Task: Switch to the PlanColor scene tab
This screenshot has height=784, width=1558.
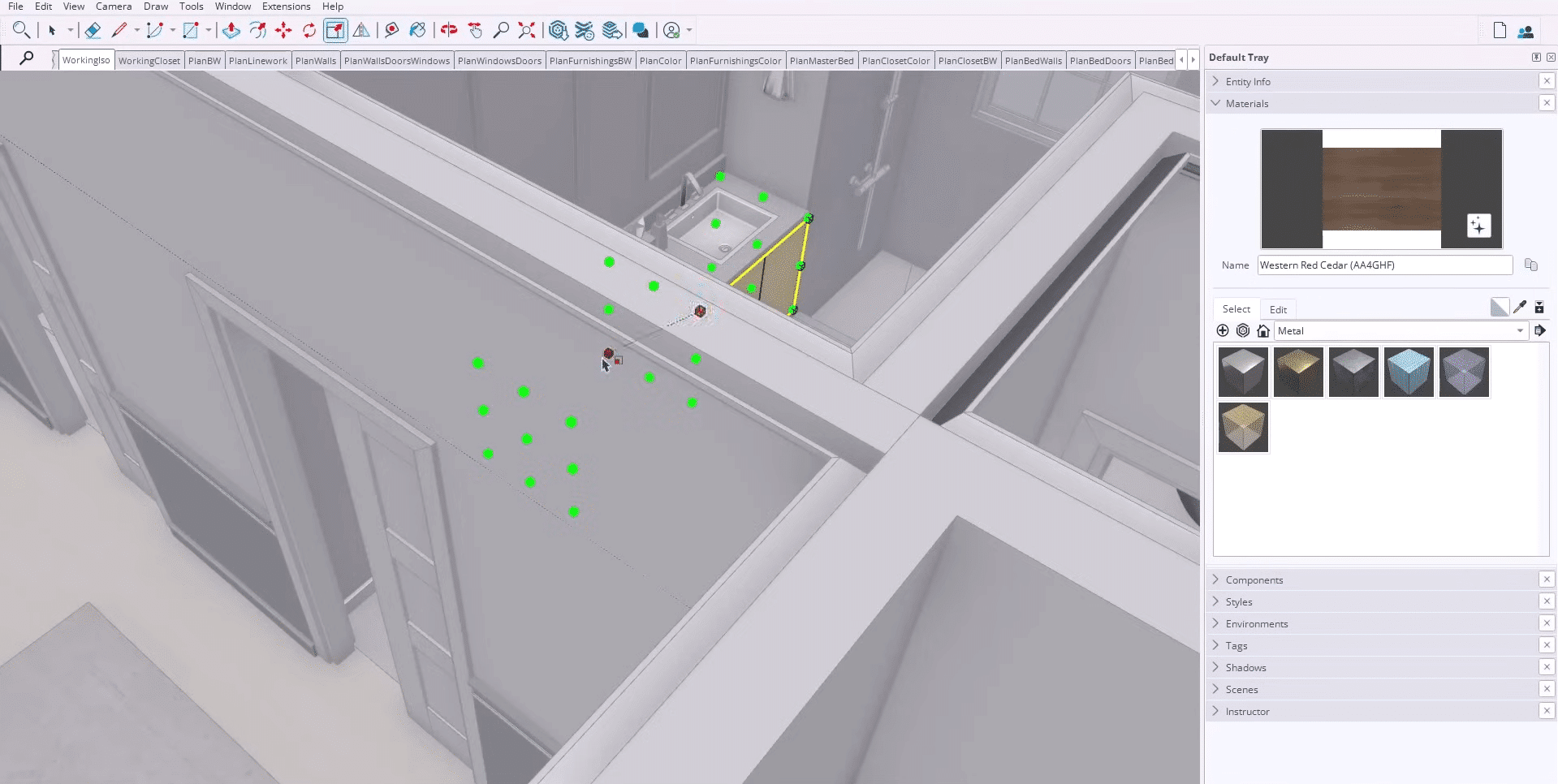Action: 660,60
